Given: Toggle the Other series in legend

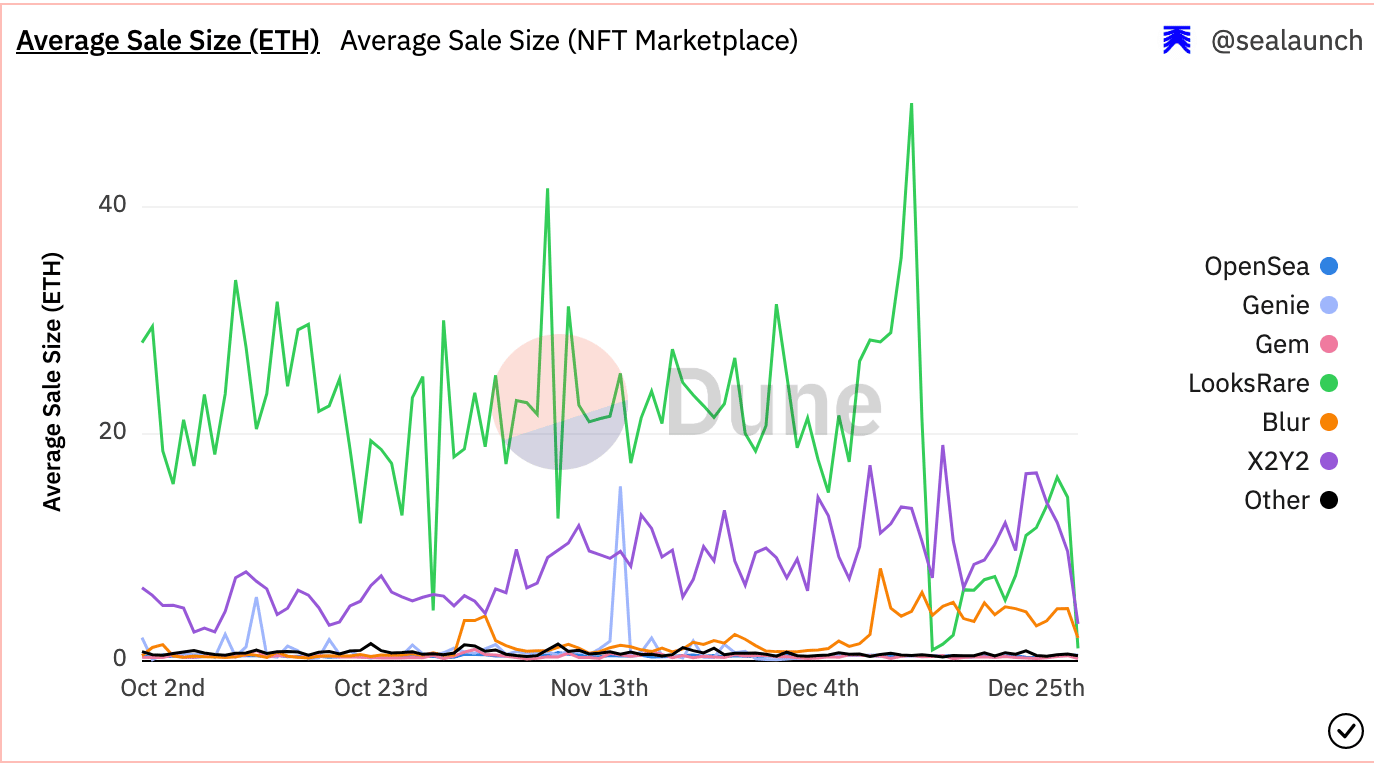Looking at the screenshot, I should pyautogui.click(x=1291, y=500).
